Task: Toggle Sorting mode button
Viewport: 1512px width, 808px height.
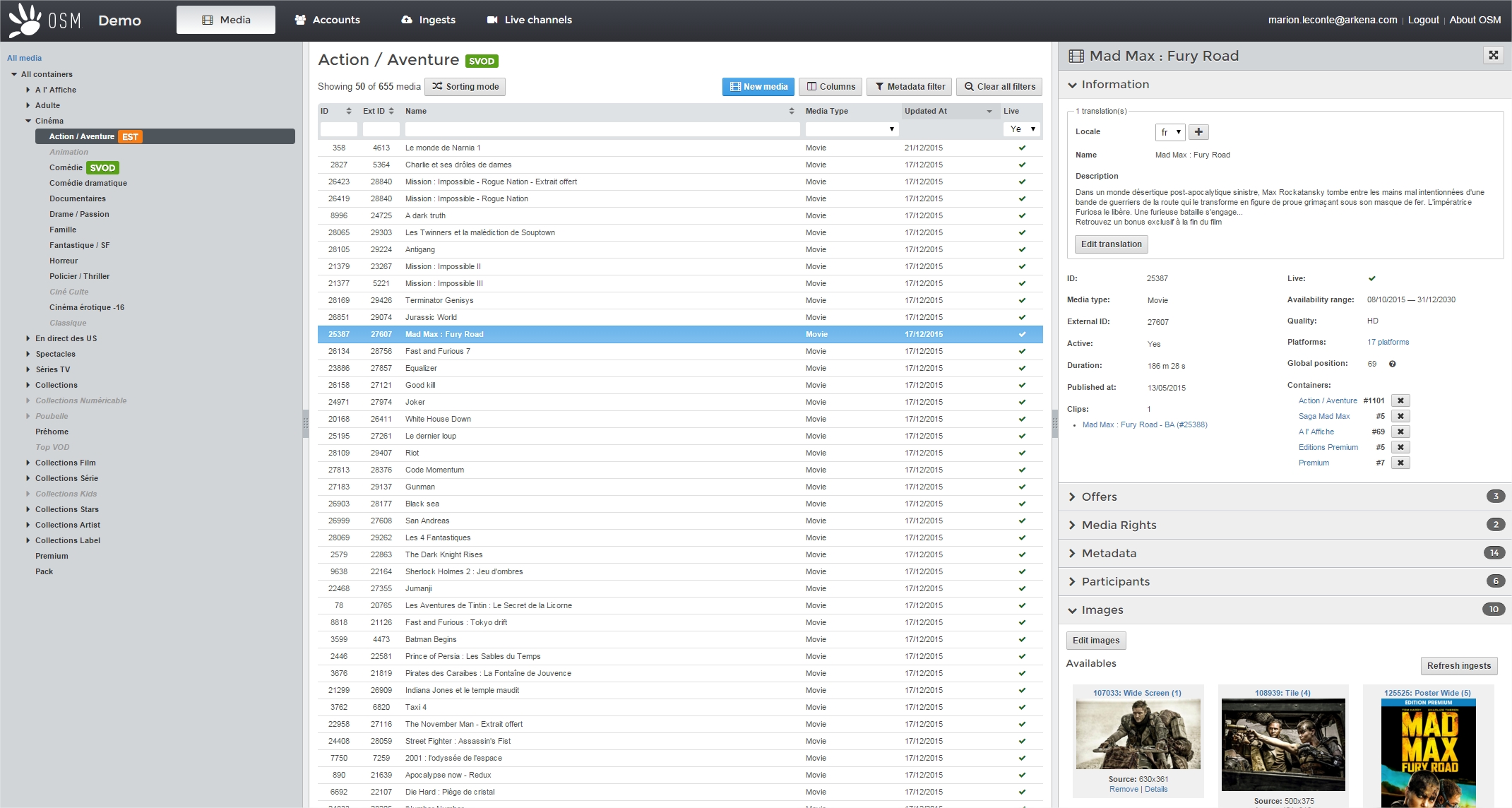Action: [465, 87]
